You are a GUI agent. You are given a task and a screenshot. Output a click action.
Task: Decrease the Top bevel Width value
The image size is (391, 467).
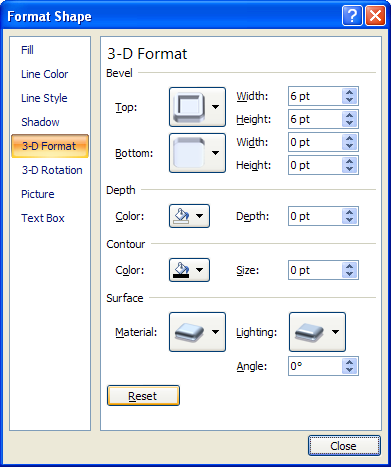[349, 100]
